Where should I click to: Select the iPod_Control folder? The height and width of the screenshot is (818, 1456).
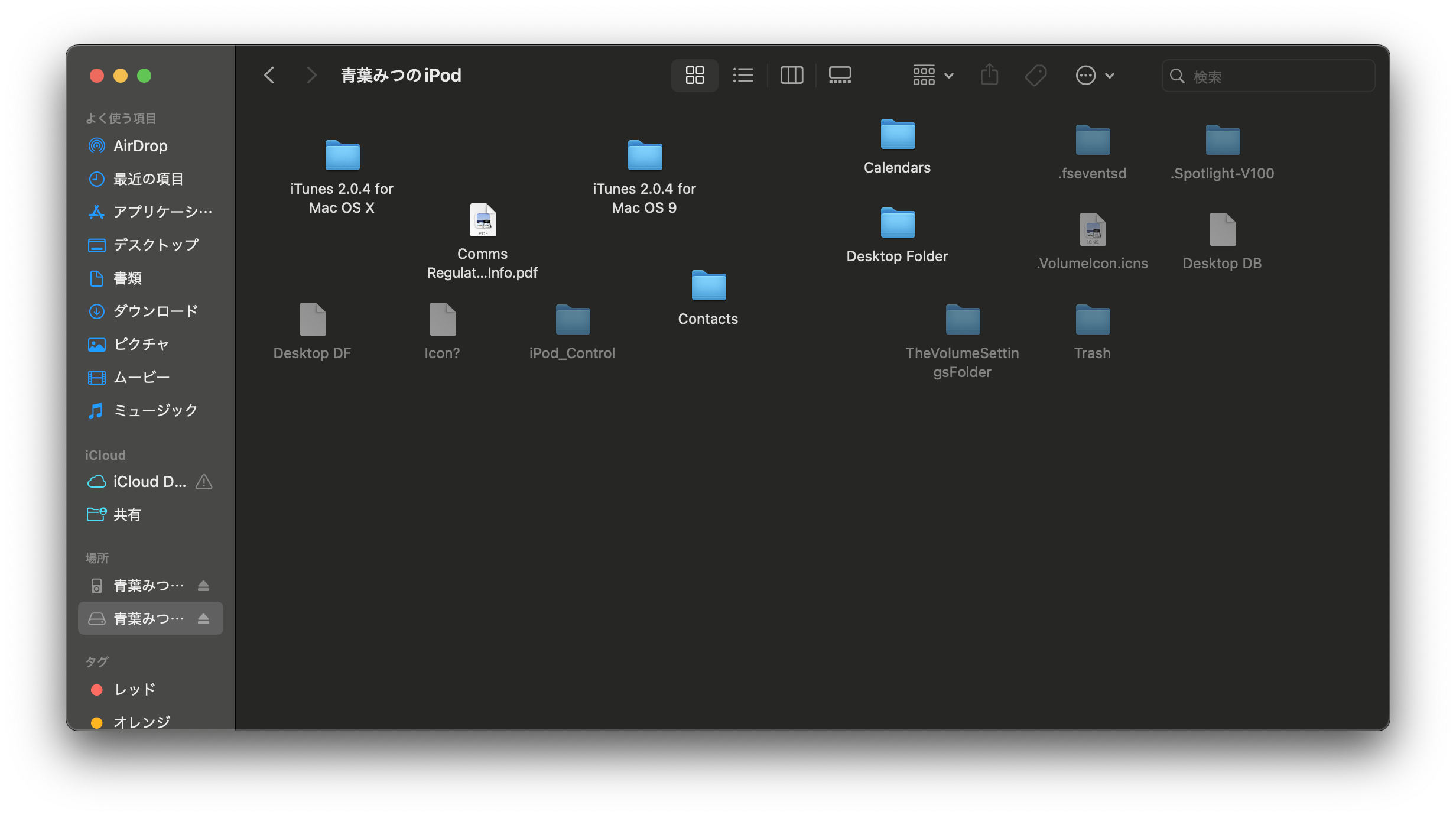click(573, 332)
